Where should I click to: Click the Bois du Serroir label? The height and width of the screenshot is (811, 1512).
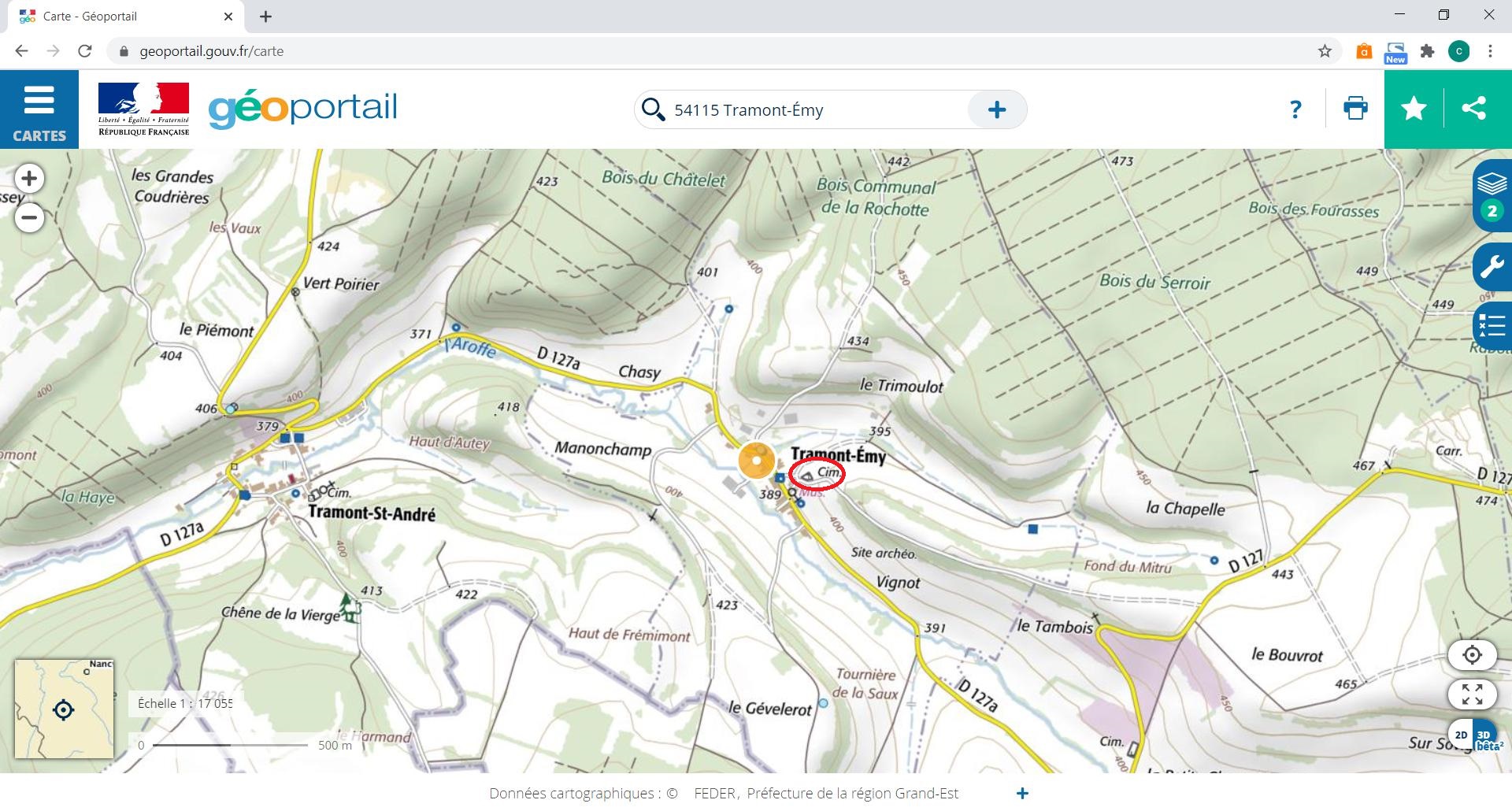pyautogui.click(x=1154, y=281)
